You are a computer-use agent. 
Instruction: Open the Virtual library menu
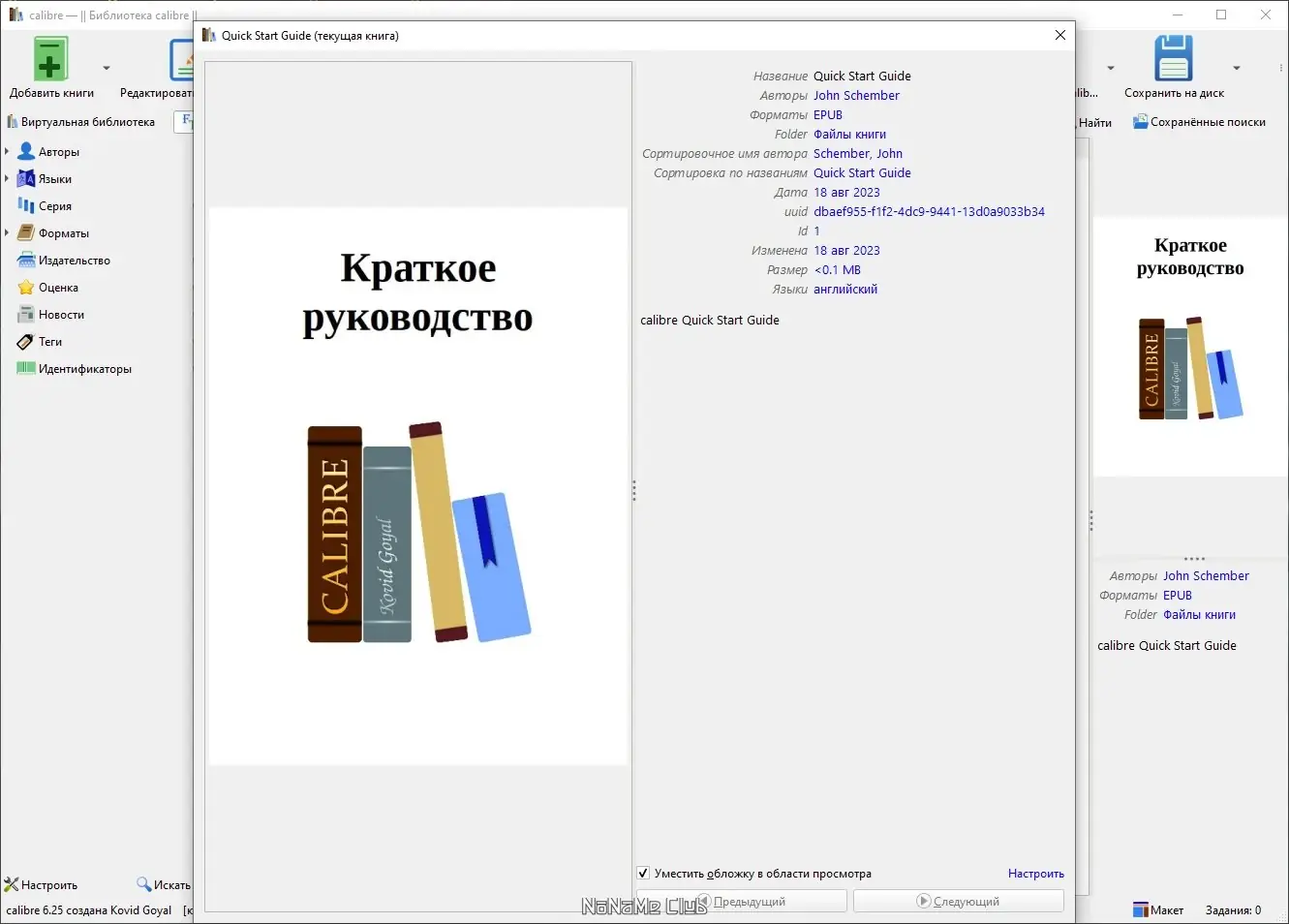tap(81, 122)
